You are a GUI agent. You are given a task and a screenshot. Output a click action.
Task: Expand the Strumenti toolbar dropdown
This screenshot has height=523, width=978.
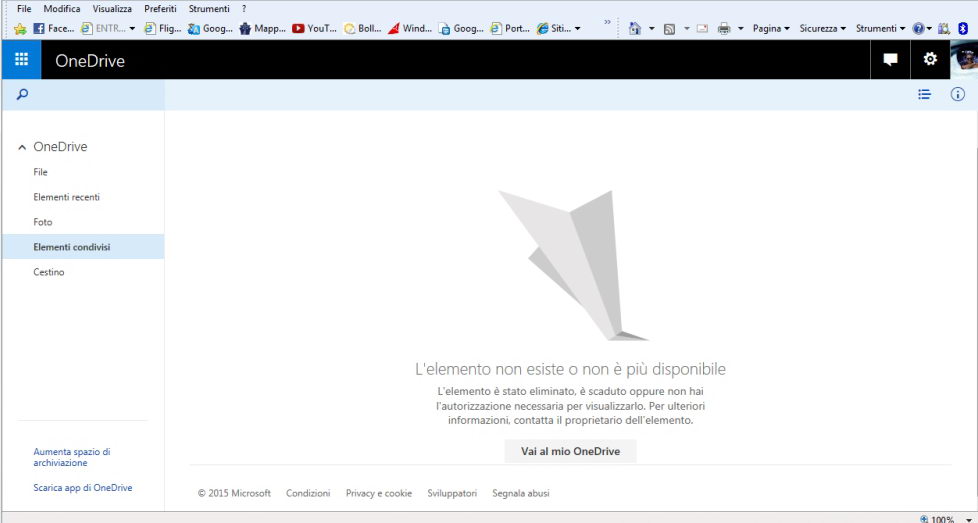coord(880,28)
